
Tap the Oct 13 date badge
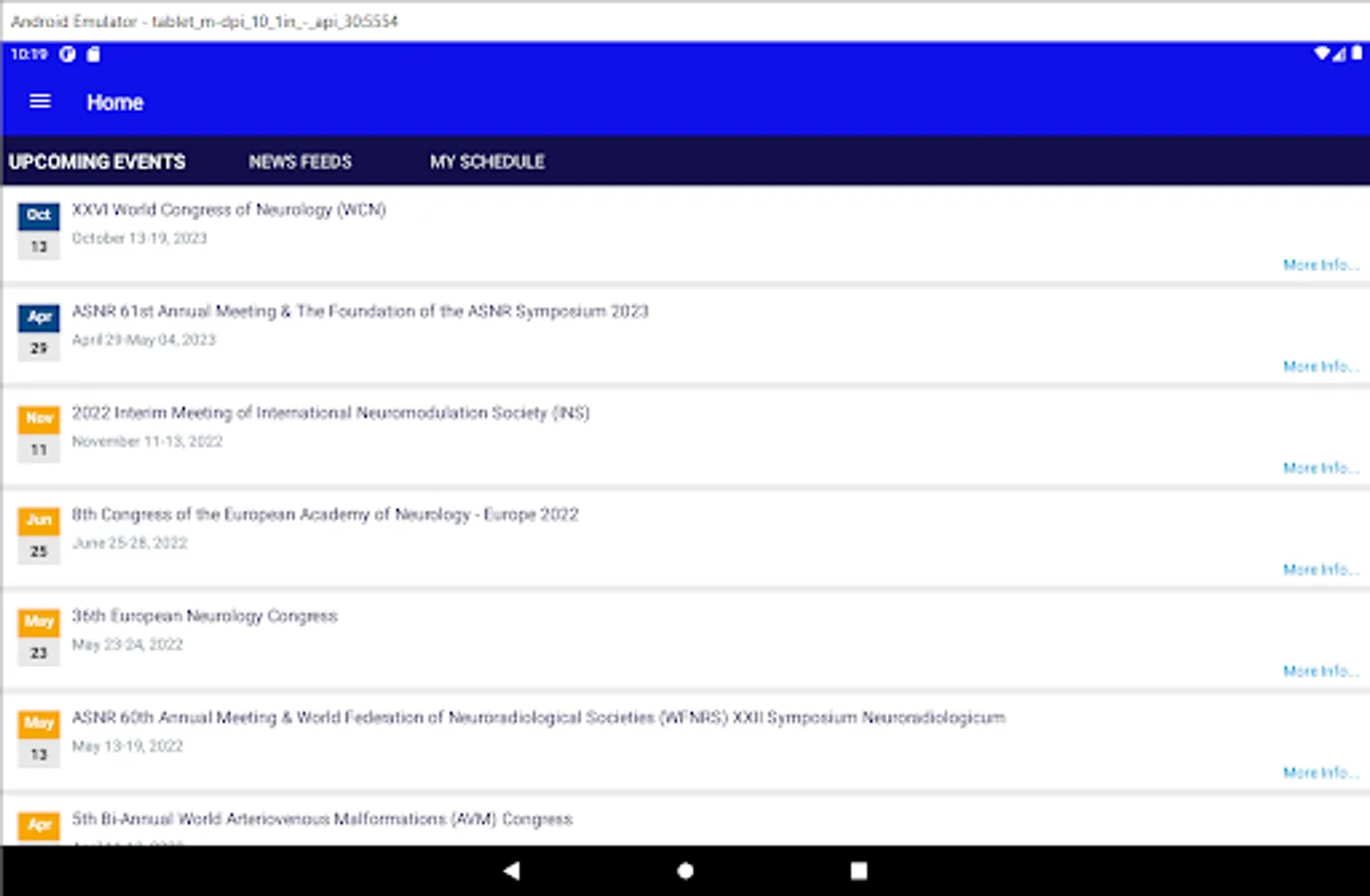(x=39, y=230)
